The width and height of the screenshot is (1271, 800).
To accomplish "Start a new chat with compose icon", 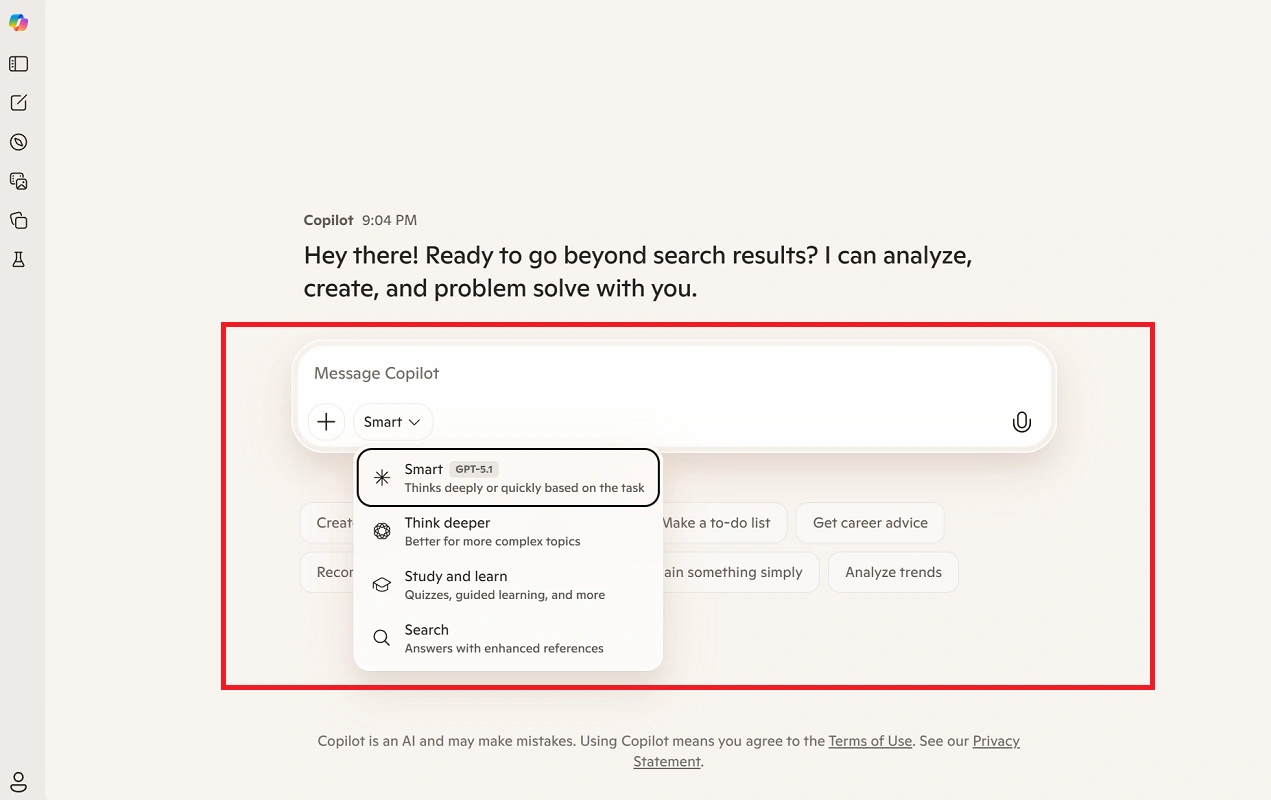I will point(18,103).
